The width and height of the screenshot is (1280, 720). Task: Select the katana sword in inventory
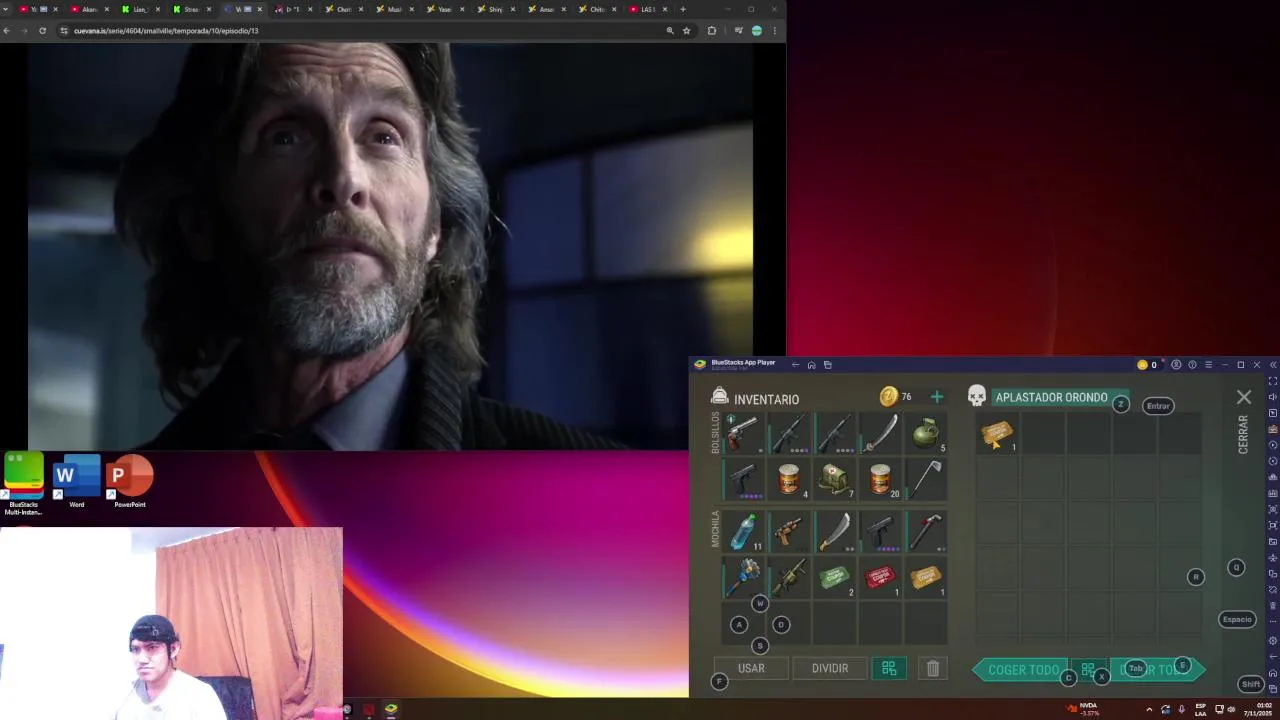tap(880, 433)
